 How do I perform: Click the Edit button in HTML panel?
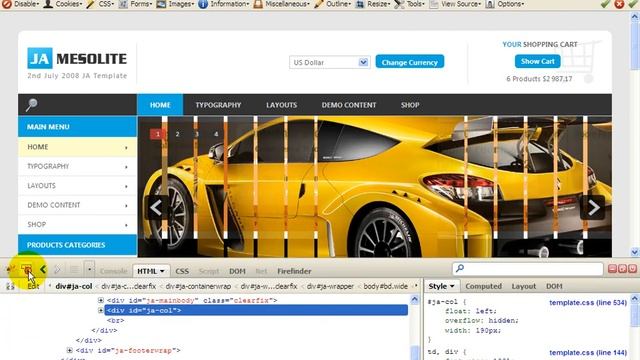coord(33,286)
